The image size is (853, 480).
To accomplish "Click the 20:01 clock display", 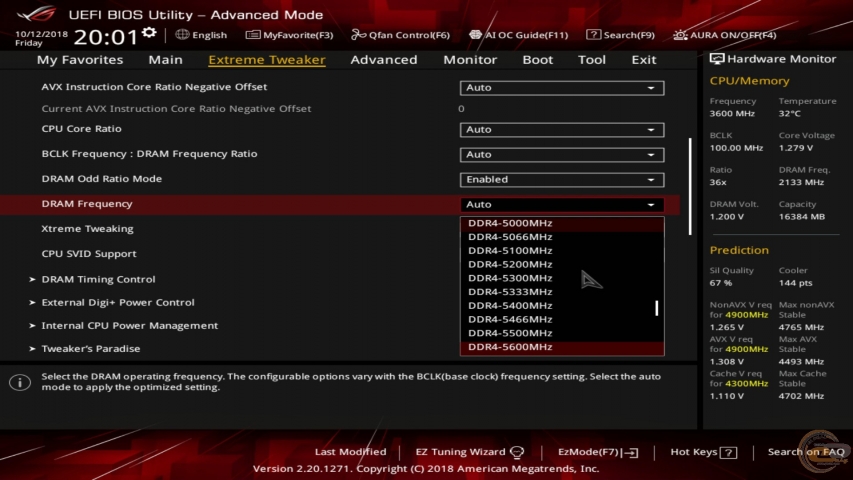I will (x=106, y=36).
